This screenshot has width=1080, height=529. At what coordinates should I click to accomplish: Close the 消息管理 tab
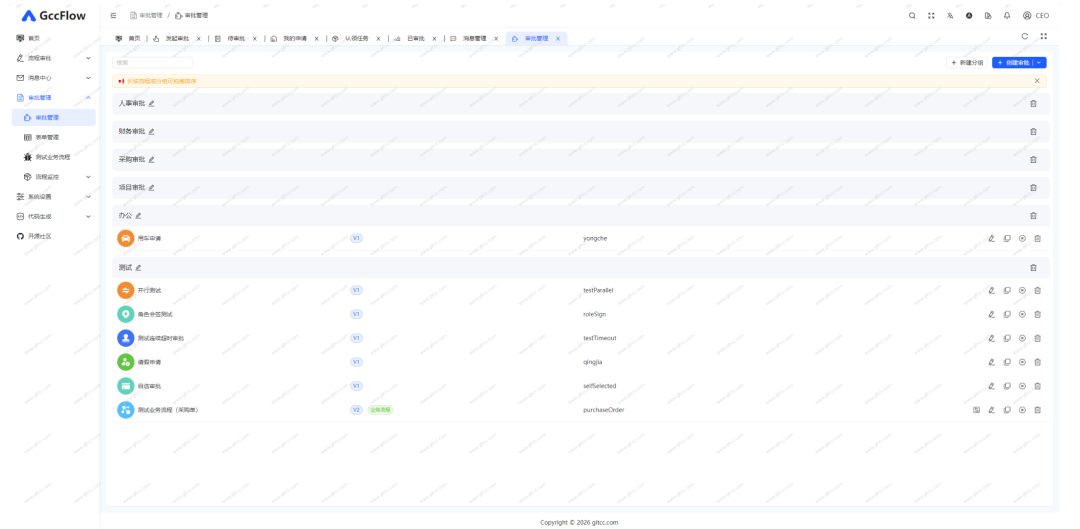point(496,39)
